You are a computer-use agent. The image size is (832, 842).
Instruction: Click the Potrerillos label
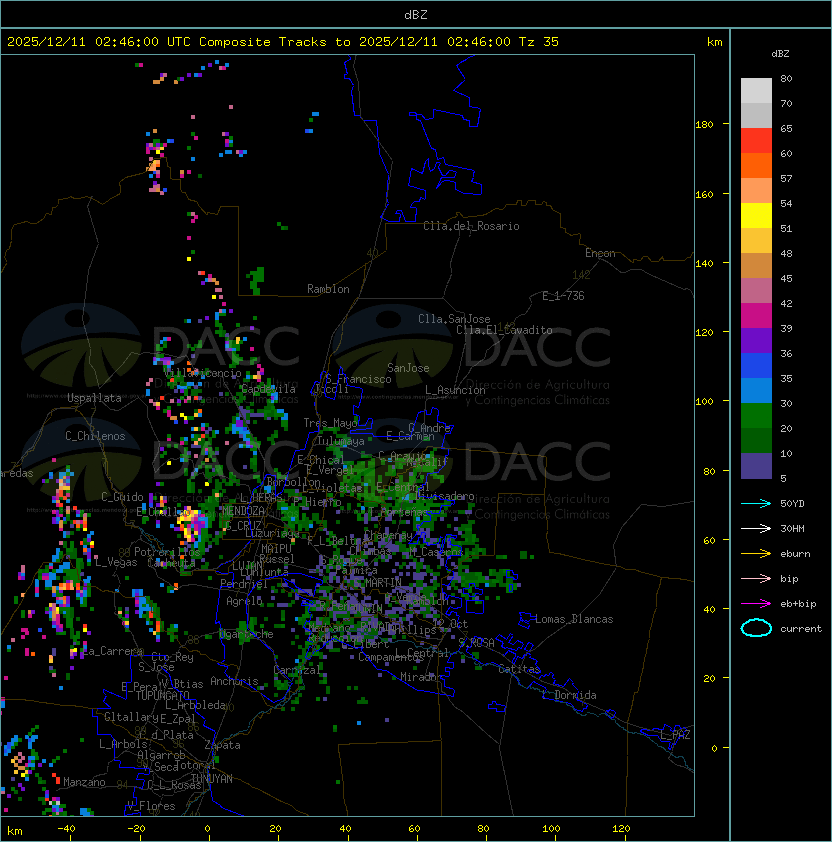tap(167, 552)
